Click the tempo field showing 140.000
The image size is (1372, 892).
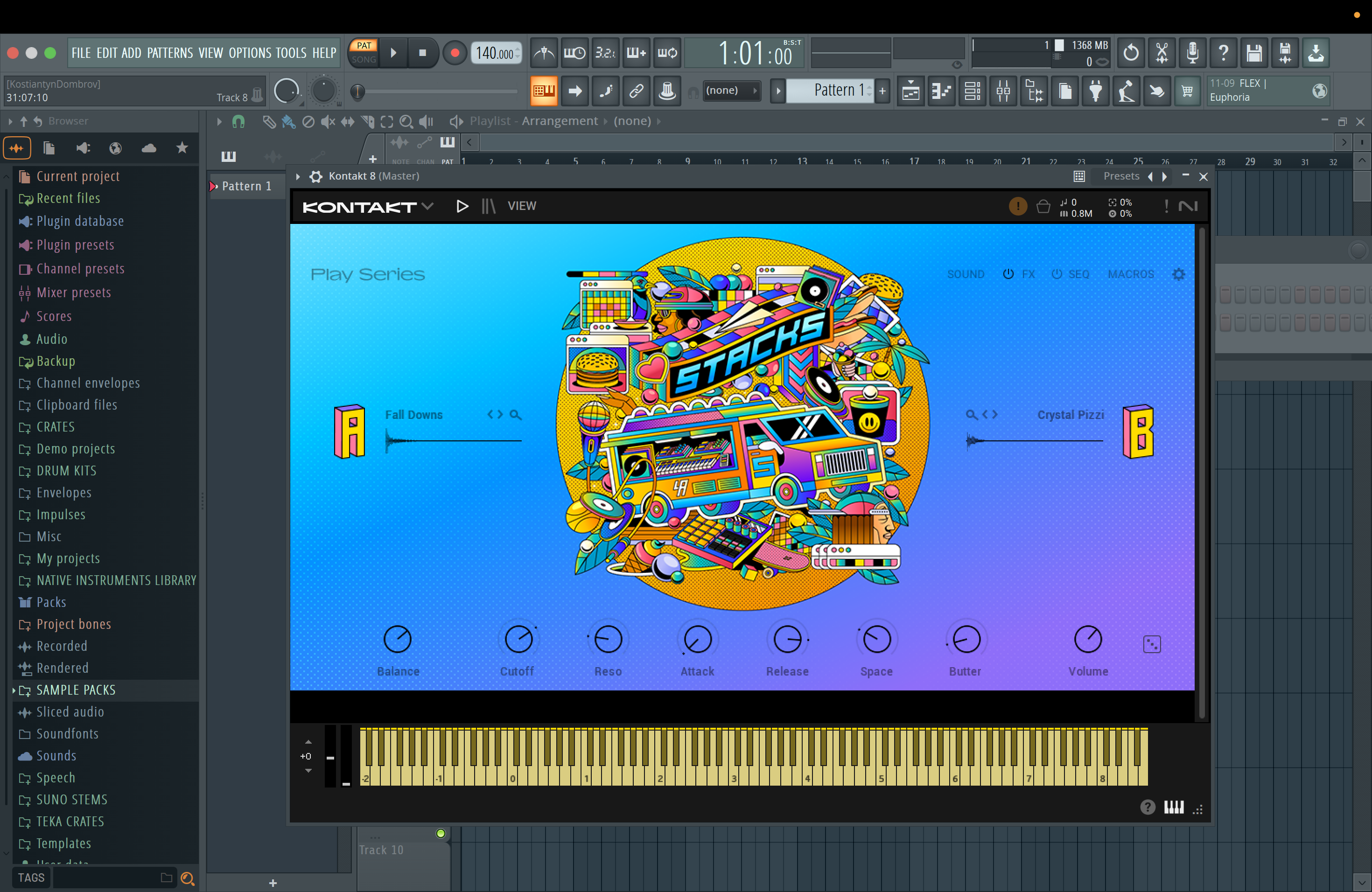click(x=494, y=53)
